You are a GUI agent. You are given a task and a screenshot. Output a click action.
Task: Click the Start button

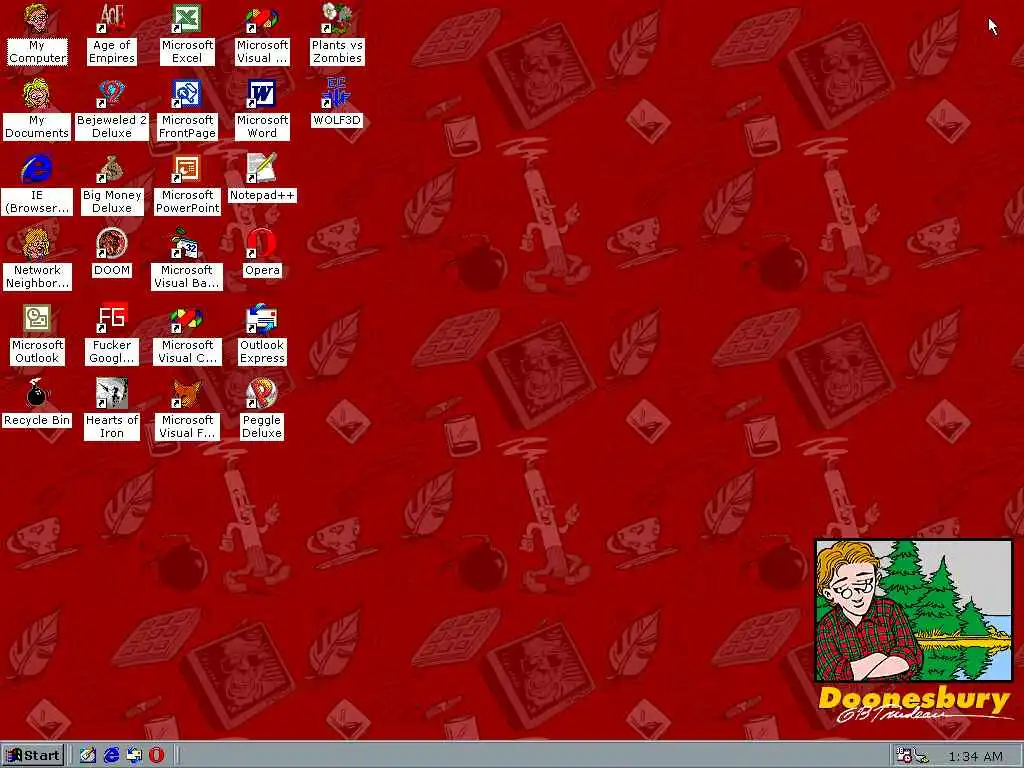pos(33,756)
